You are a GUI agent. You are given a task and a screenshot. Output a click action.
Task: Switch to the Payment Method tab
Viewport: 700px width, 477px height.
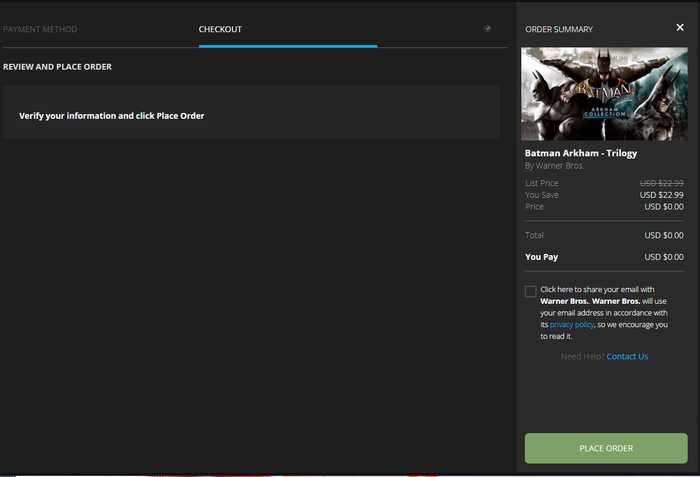click(x=40, y=29)
